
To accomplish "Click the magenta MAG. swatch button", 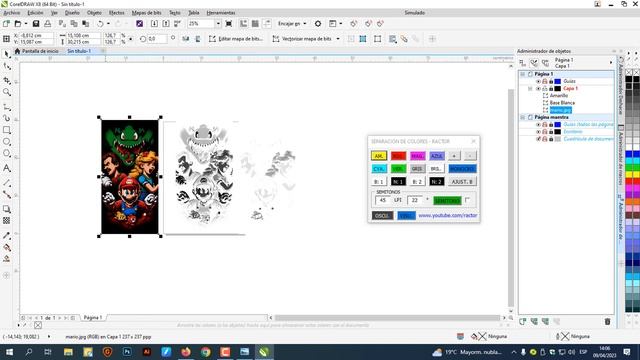I will (x=417, y=156).
